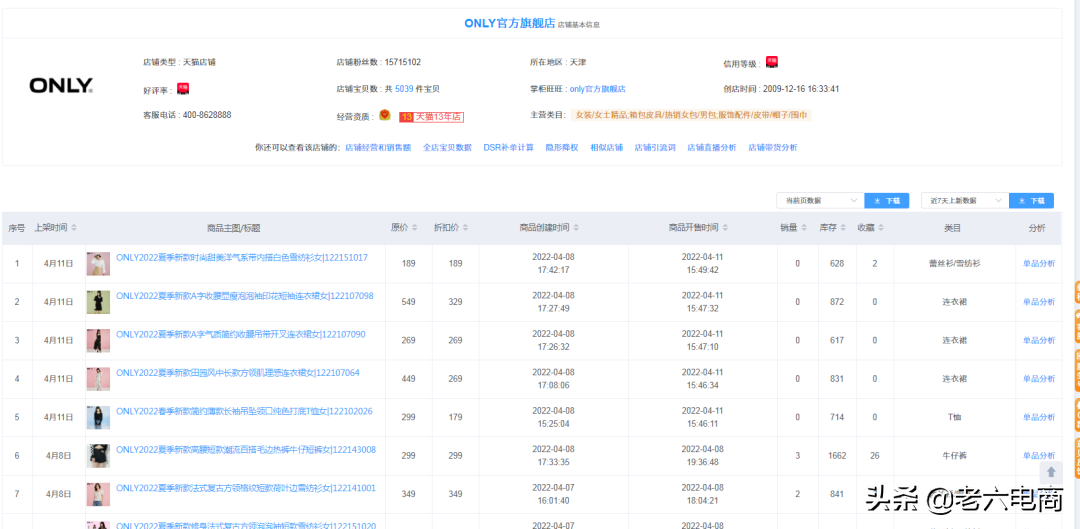The image size is (1080, 529).
Task: Click the 类目 column header
Action: [953, 228]
